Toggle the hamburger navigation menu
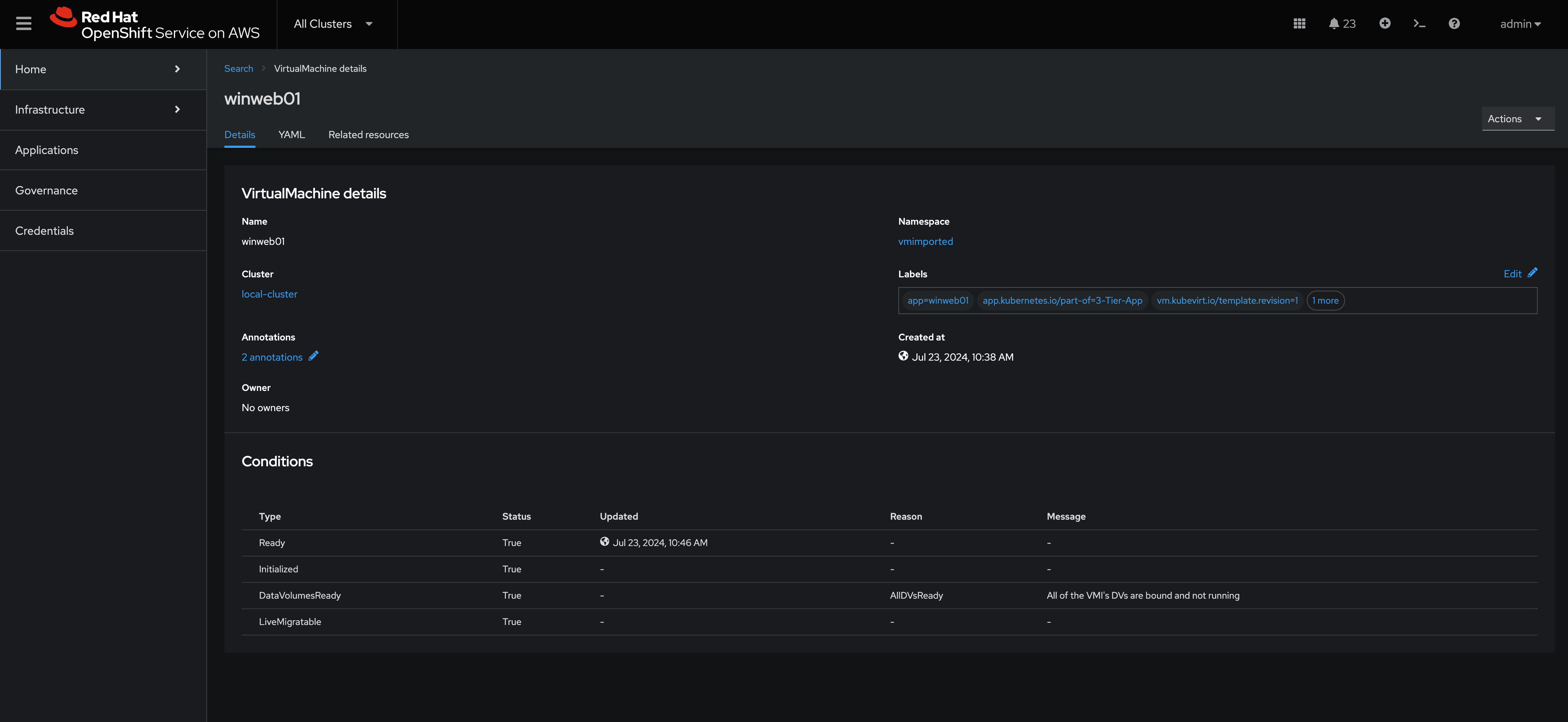This screenshot has width=1568, height=722. click(x=24, y=24)
